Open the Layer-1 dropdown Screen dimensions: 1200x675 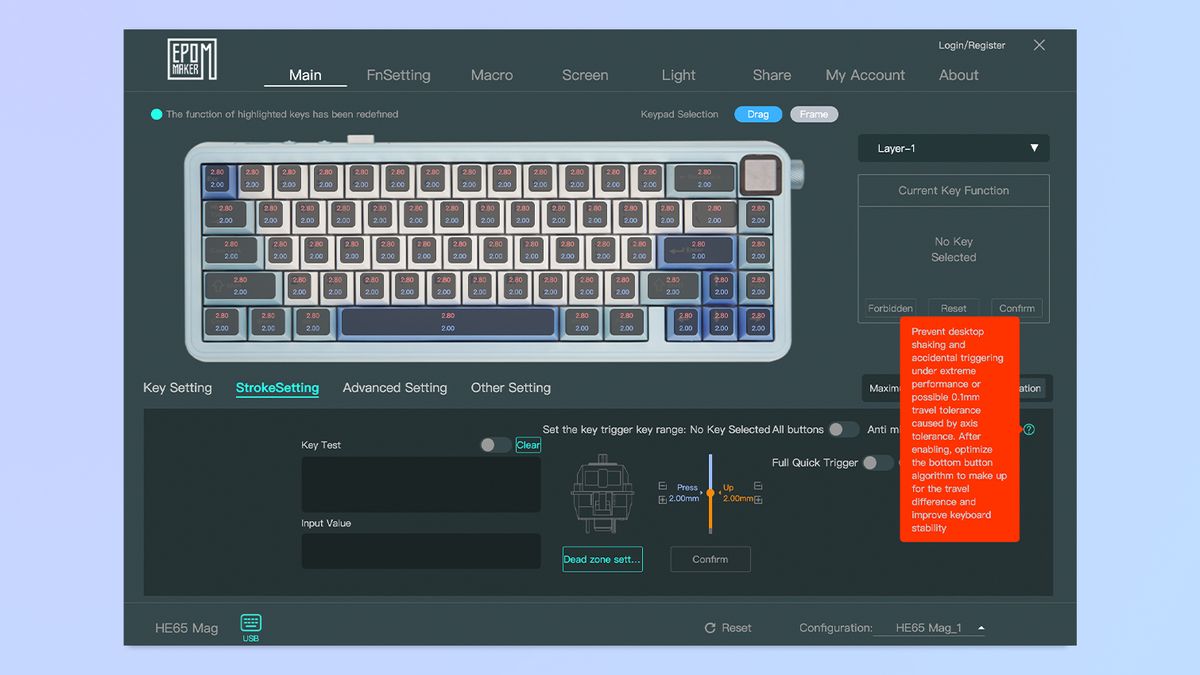pos(951,147)
